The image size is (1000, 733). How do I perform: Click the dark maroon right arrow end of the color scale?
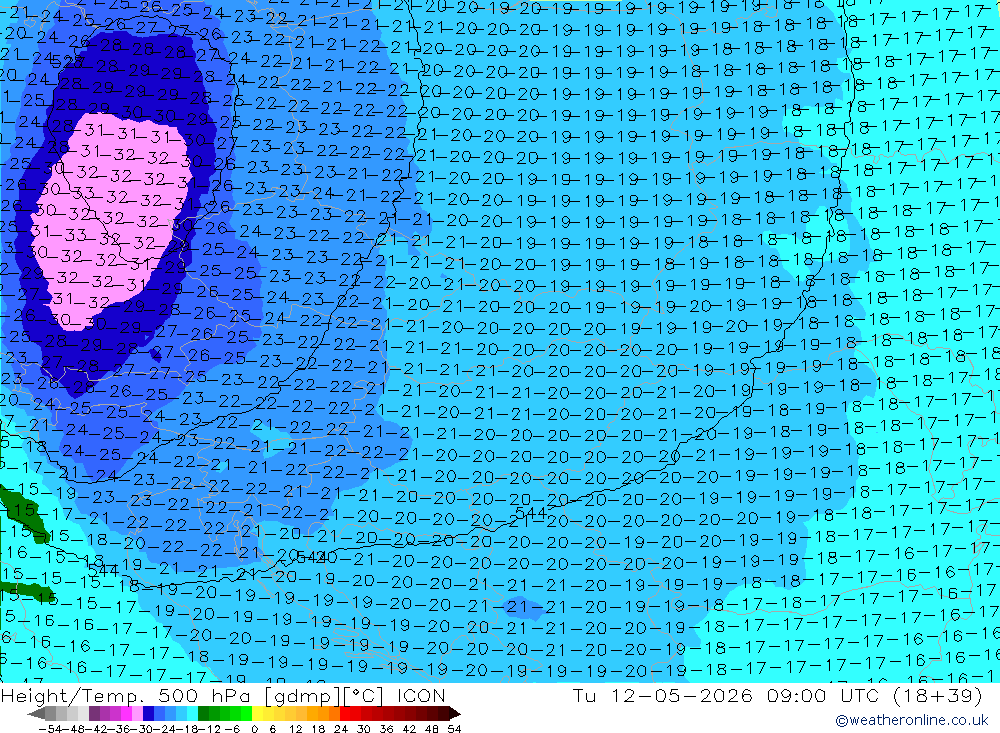click(x=455, y=714)
